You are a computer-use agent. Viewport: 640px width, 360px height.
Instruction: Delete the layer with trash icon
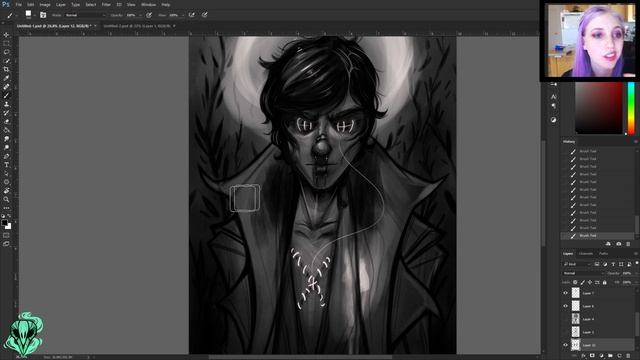coord(628,356)
